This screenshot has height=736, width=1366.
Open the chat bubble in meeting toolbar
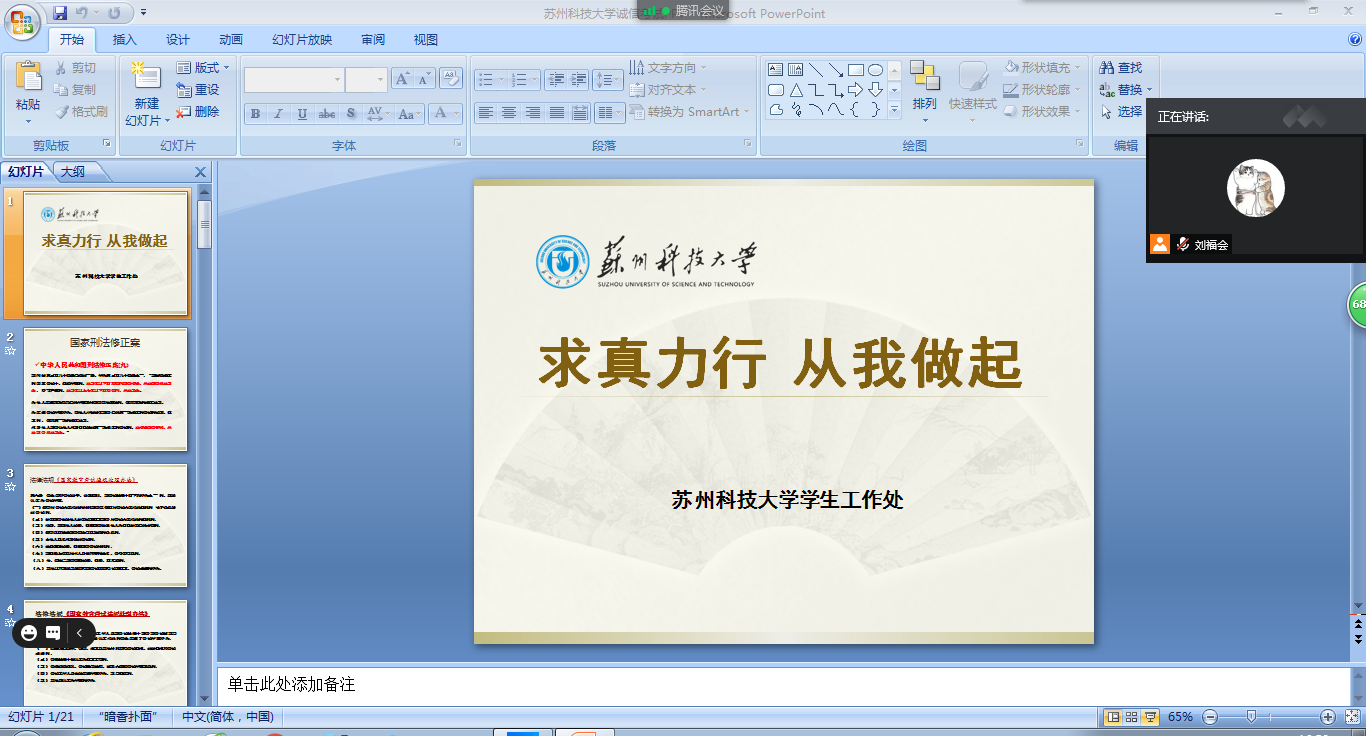click(x=53, y=633)
